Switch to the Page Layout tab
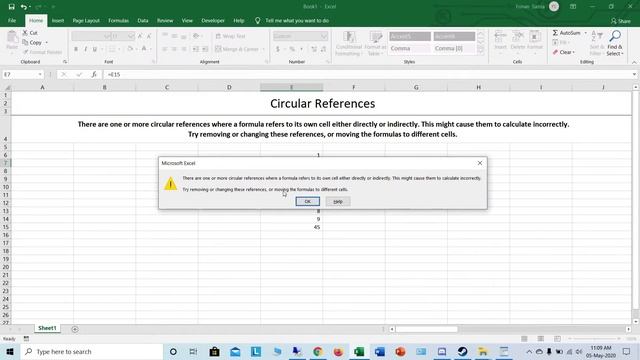 [86, 20]
